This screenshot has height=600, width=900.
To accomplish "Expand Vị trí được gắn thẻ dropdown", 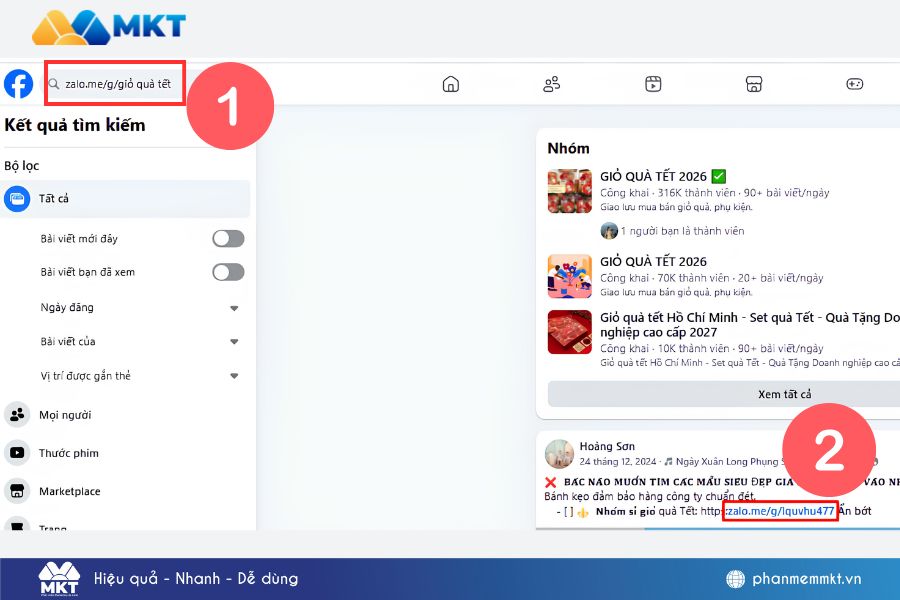I will click(234, 376).
